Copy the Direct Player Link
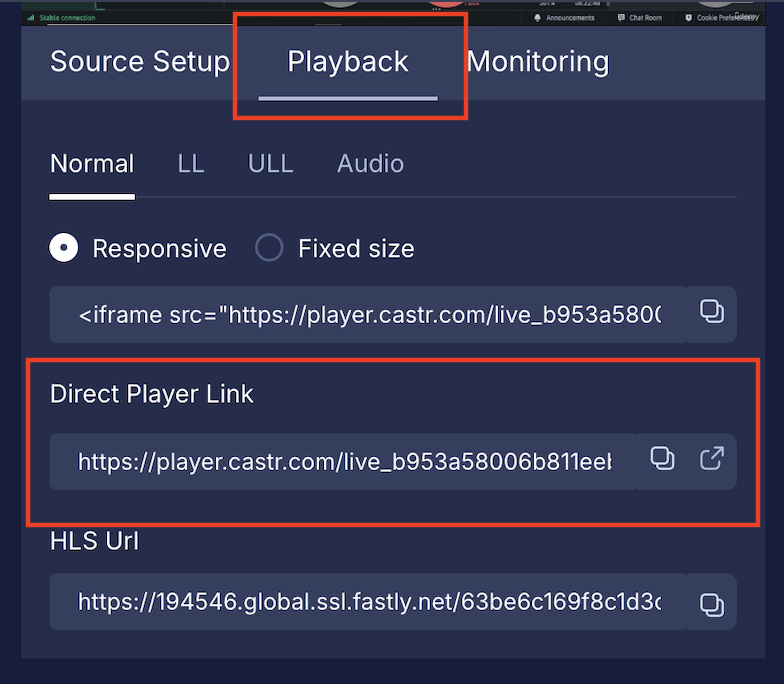 [662, 459]
